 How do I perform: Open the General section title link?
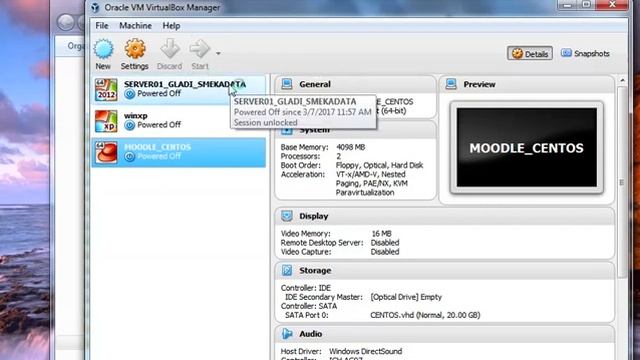(315, 84)
